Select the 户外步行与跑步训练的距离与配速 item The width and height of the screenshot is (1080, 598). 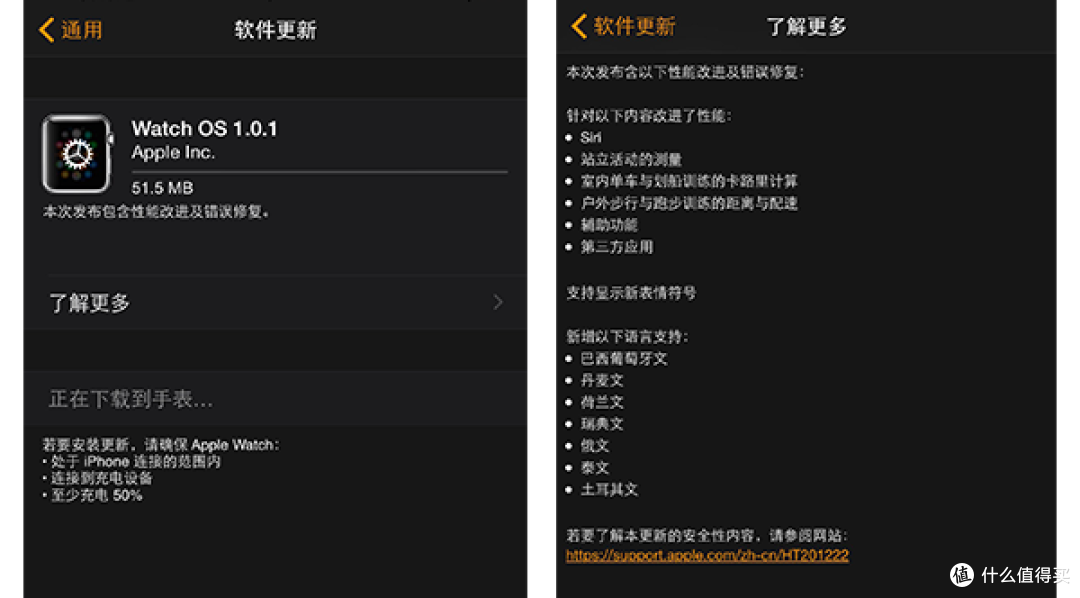coord(689,203)
